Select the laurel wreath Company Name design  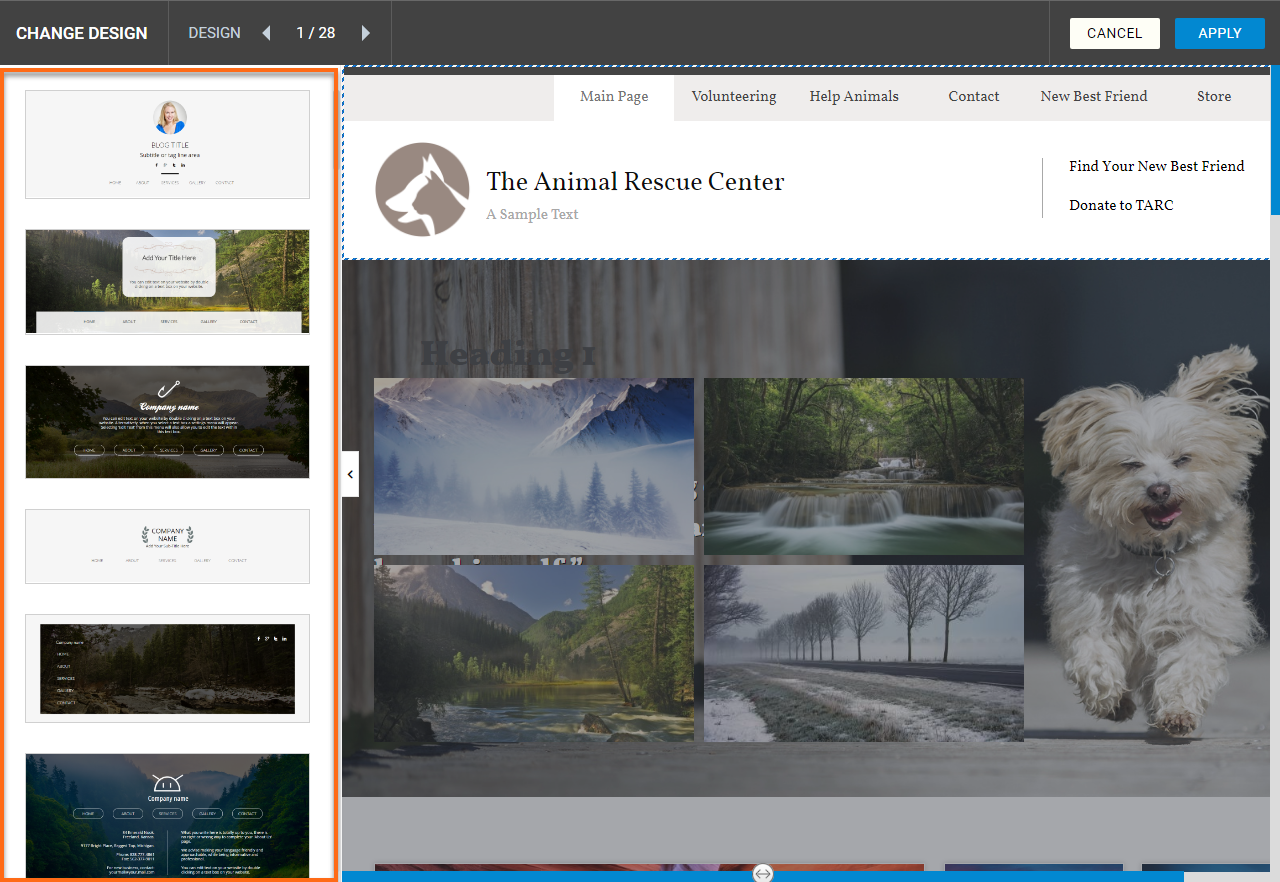[x=167, y=546]
